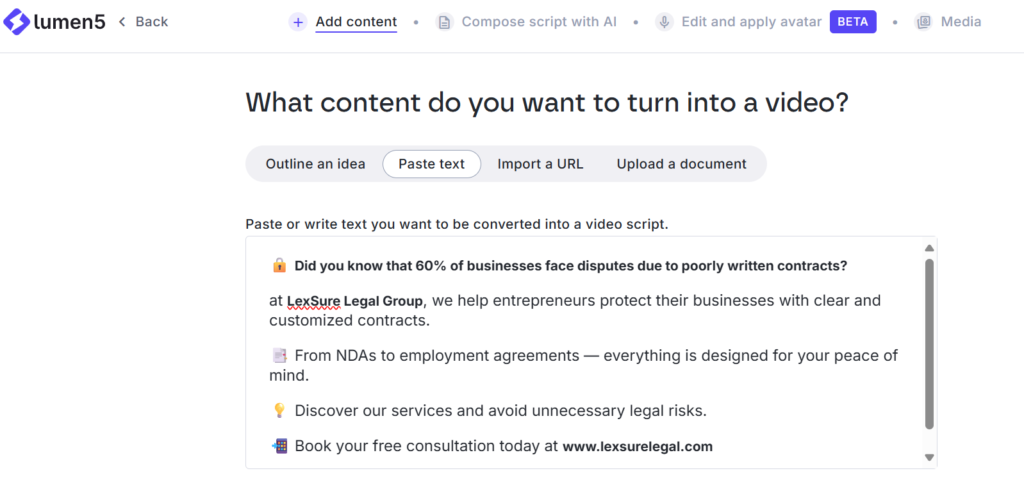Click the Back link
This screenshot has height=496, width=1024.
click(x=151, y=22)
